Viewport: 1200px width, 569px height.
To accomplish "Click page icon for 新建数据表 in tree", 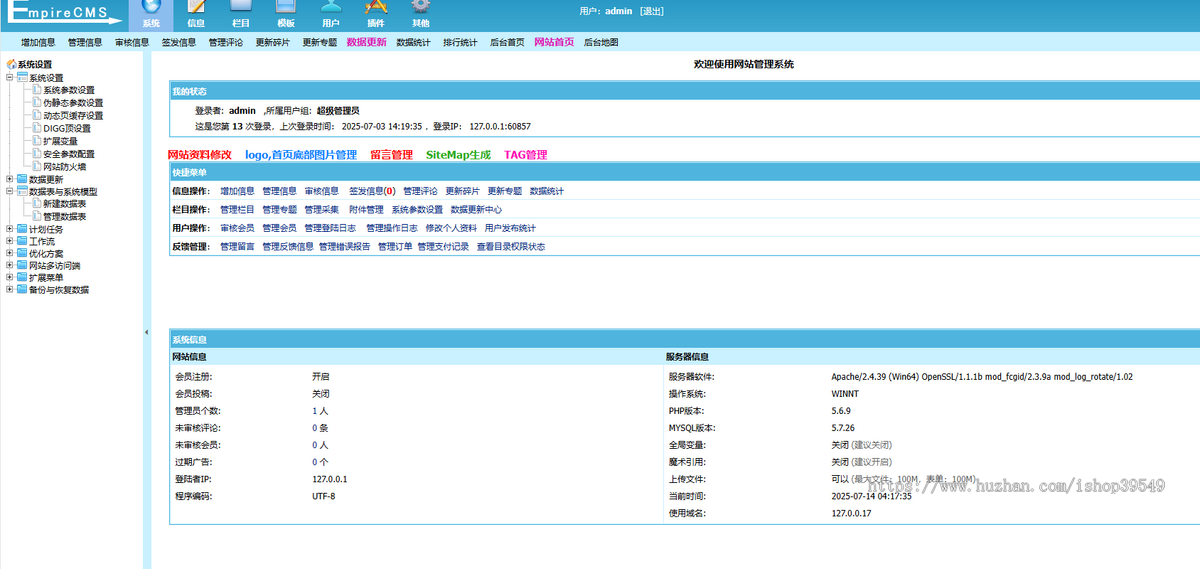I will [x=36, y=204].
